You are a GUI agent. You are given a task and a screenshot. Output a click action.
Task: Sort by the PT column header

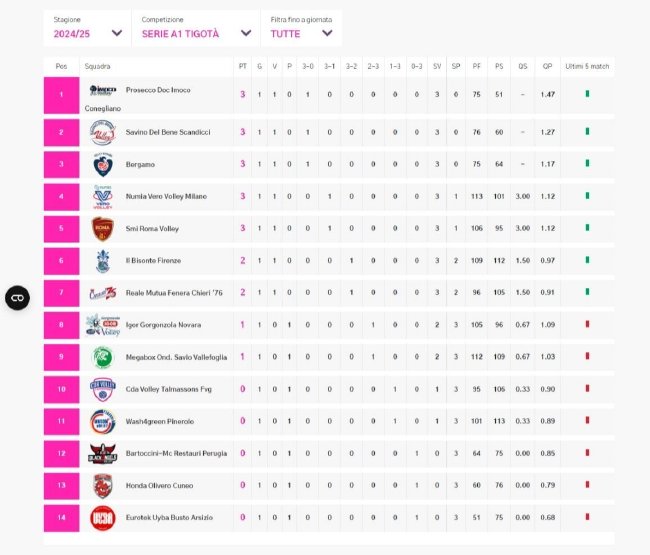pyautogui.click(x=243, y=66)
